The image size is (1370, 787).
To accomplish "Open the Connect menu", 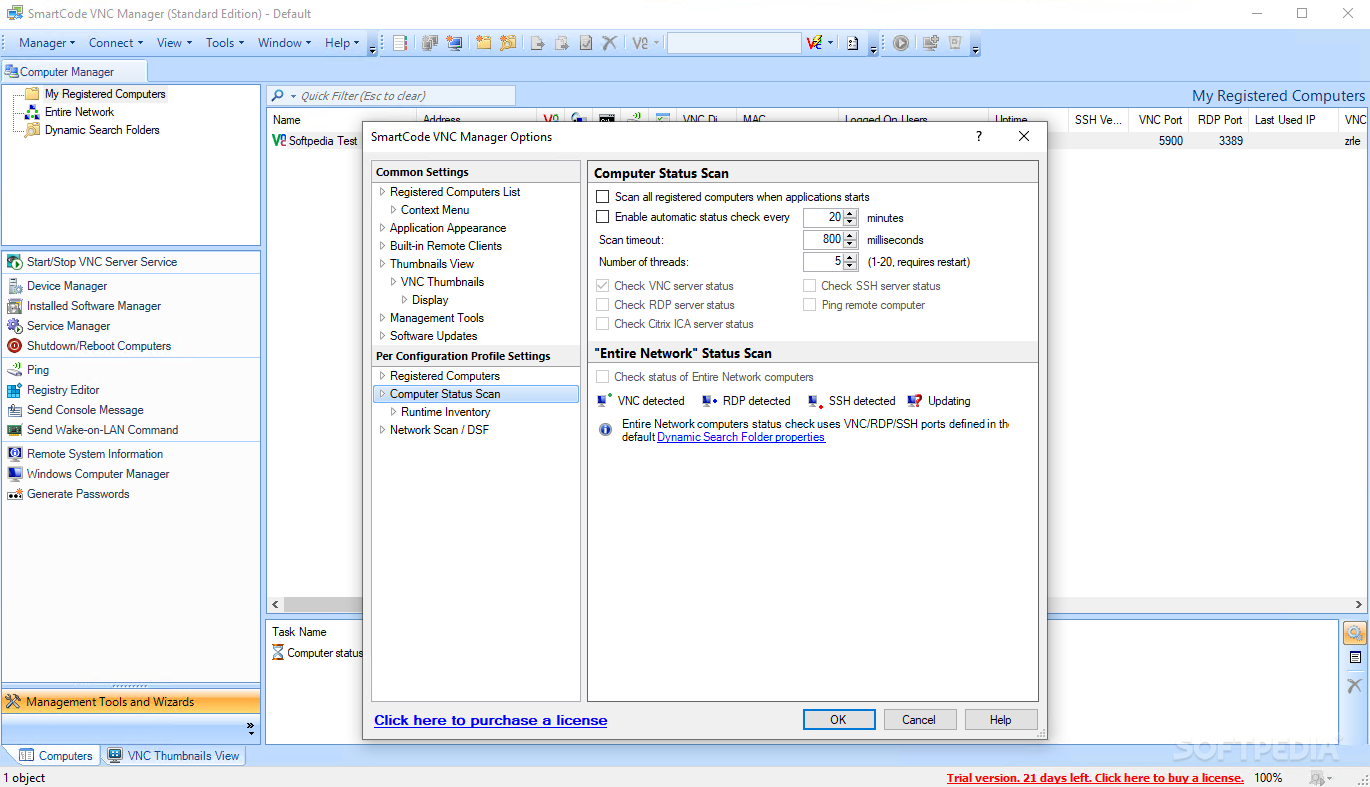I will (x=116, y=43).
